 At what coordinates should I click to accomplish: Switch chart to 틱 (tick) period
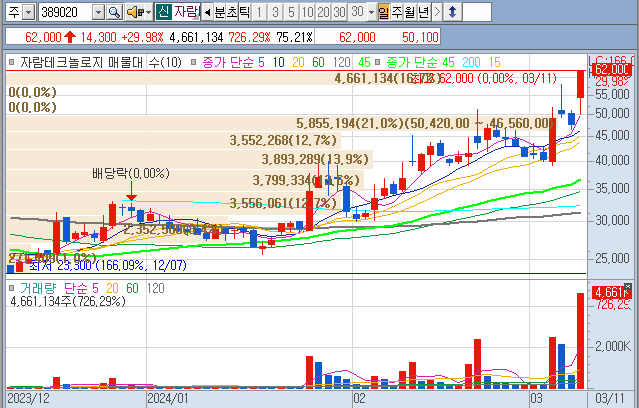click(x=244, y=12)
